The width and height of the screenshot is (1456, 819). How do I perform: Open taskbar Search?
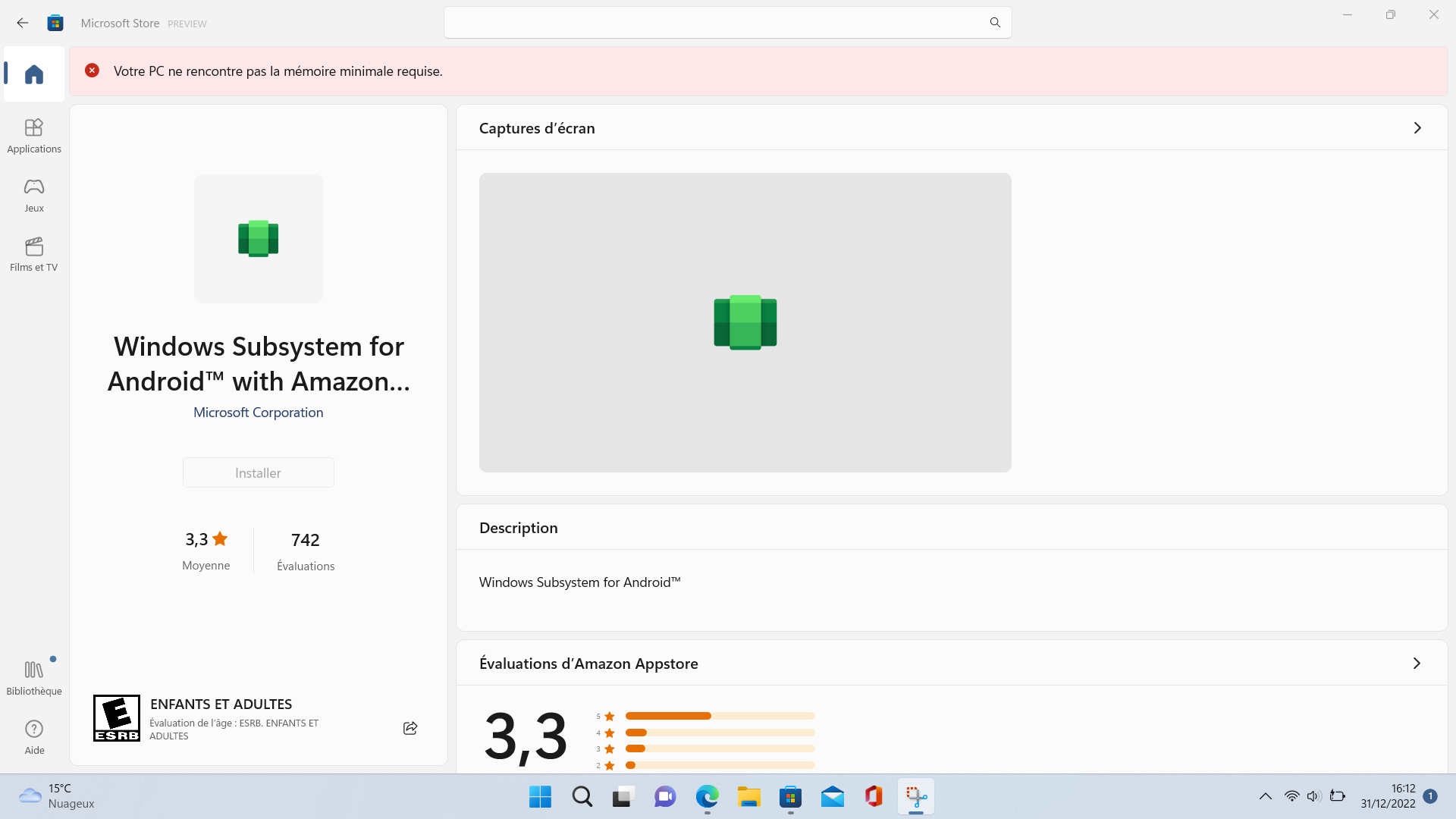pyautogui.click(x=582, y=797)
